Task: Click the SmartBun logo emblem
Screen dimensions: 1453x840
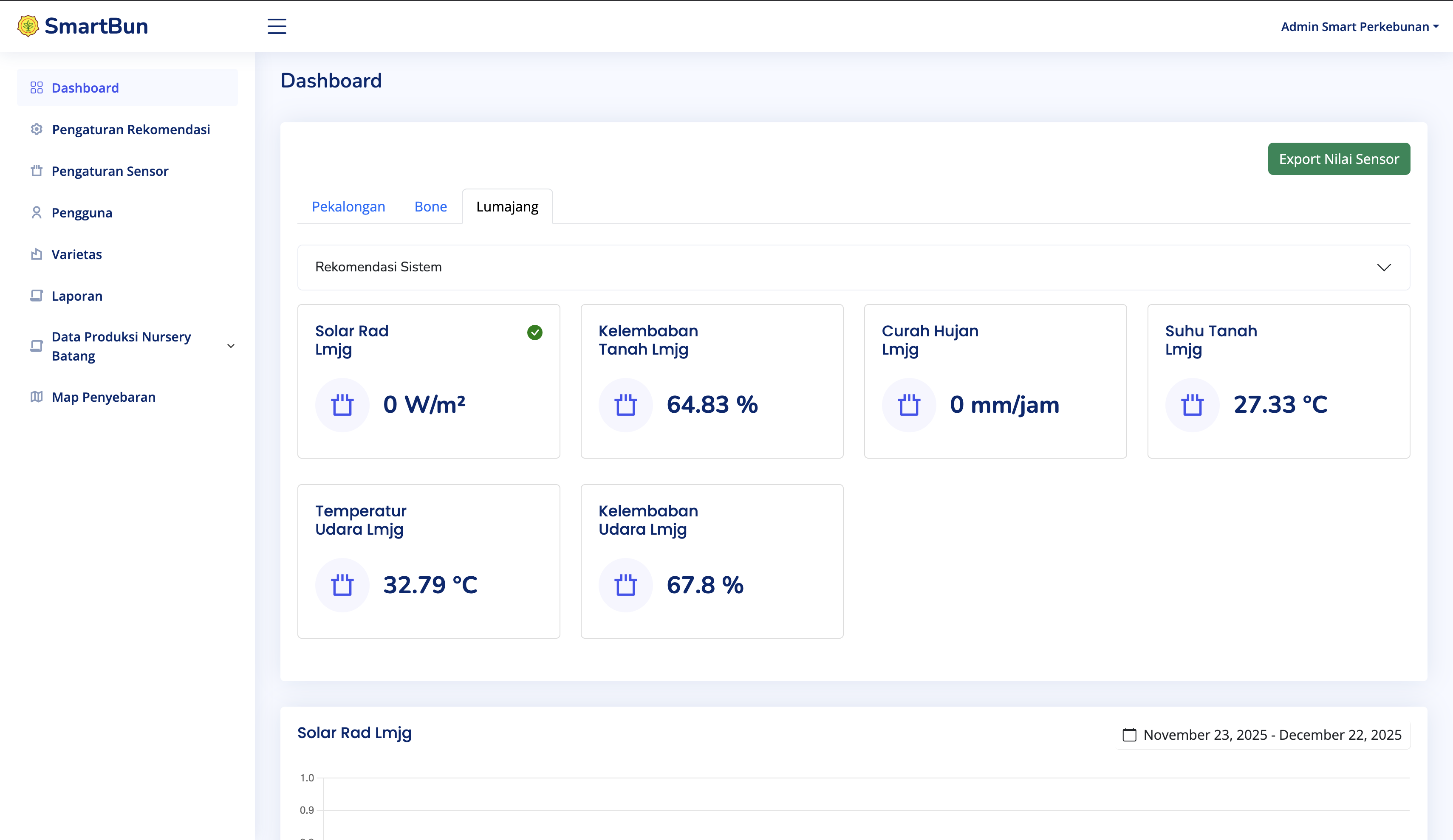Action: 28,26
